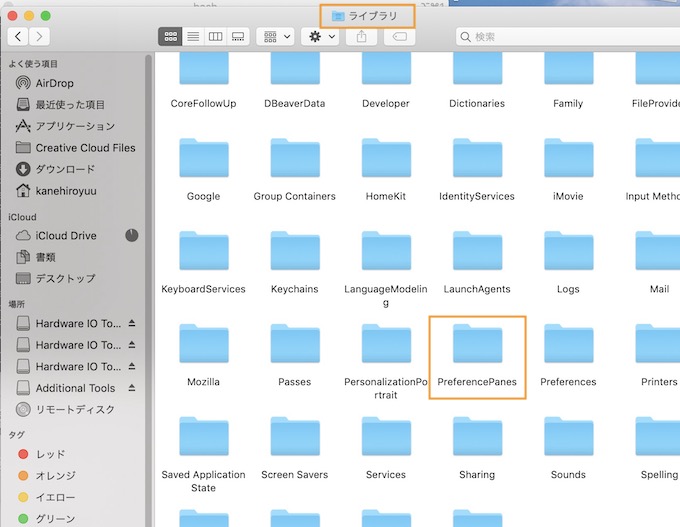Select the Family folder
Screen dimensions: 680x527
tap(568, 68)
